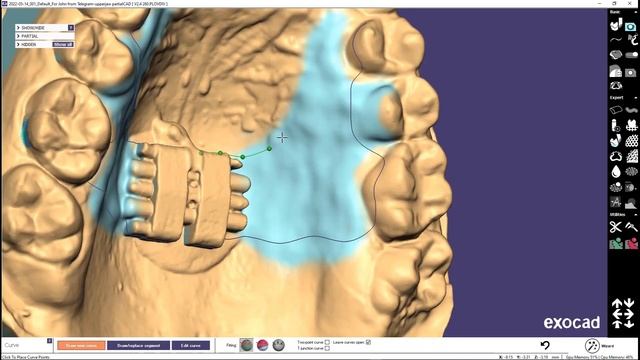
Task: Select the gray camera-like block tool
Action: (x=631, y=72)
